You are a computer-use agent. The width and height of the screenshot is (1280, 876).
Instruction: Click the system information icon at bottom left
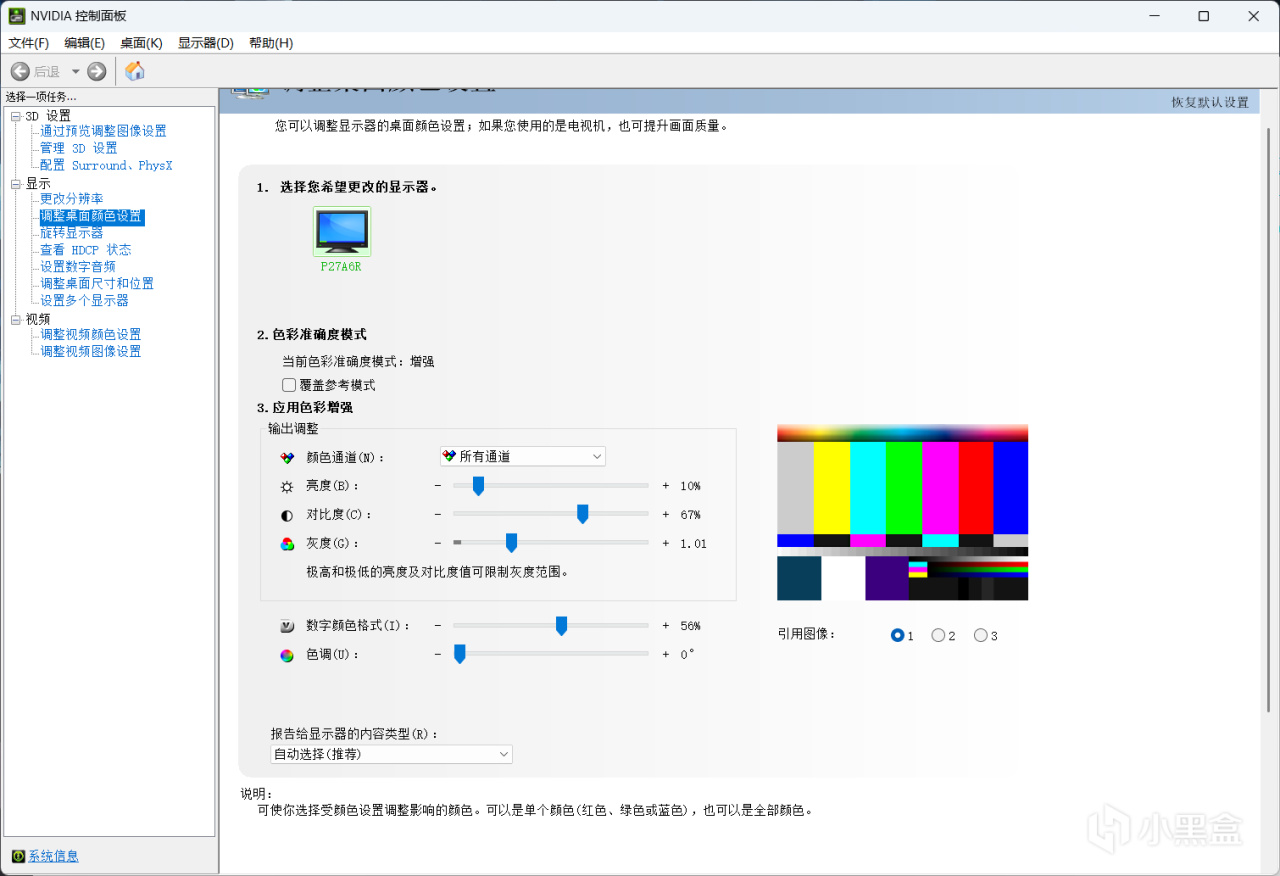(x=18, y=856)
